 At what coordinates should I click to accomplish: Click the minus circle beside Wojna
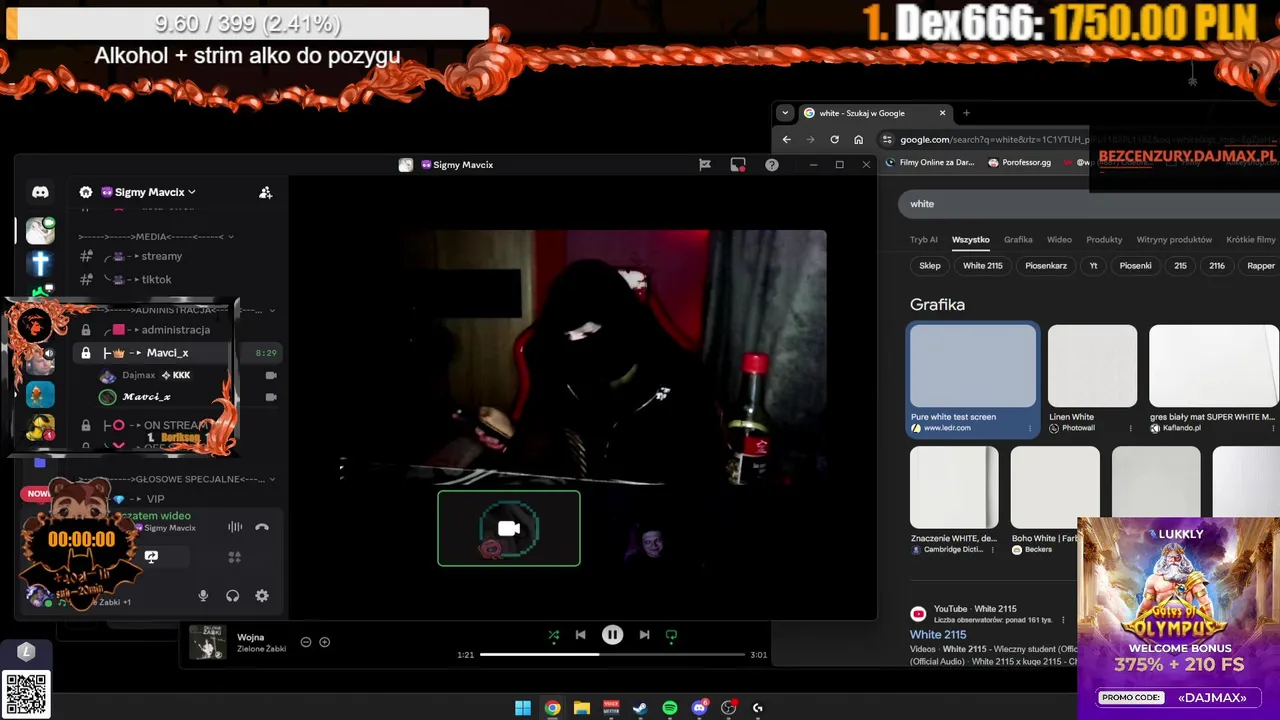pos(306,642)
